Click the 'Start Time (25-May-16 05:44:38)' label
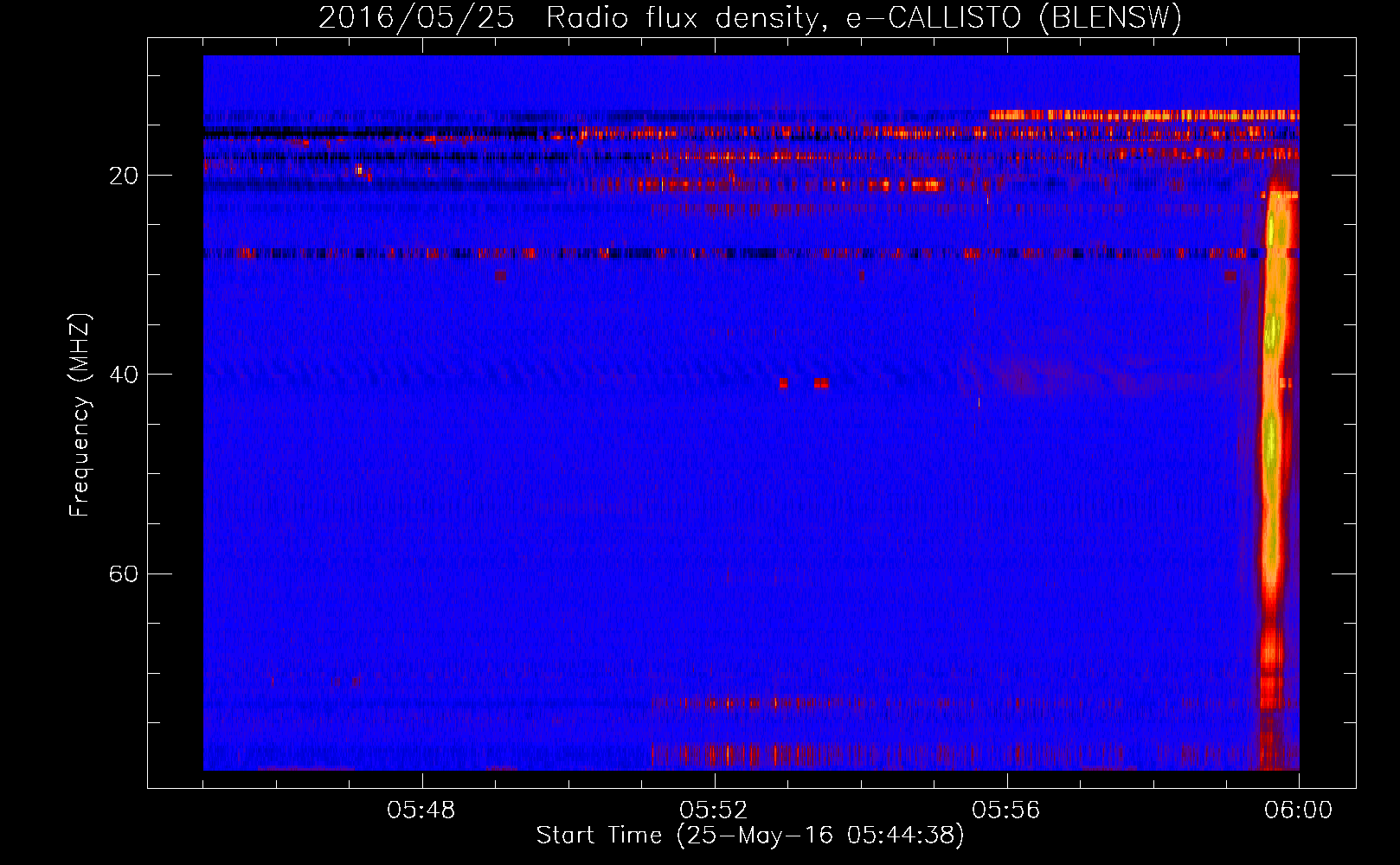The image size is (1400, 865). [x=750, y=835]
